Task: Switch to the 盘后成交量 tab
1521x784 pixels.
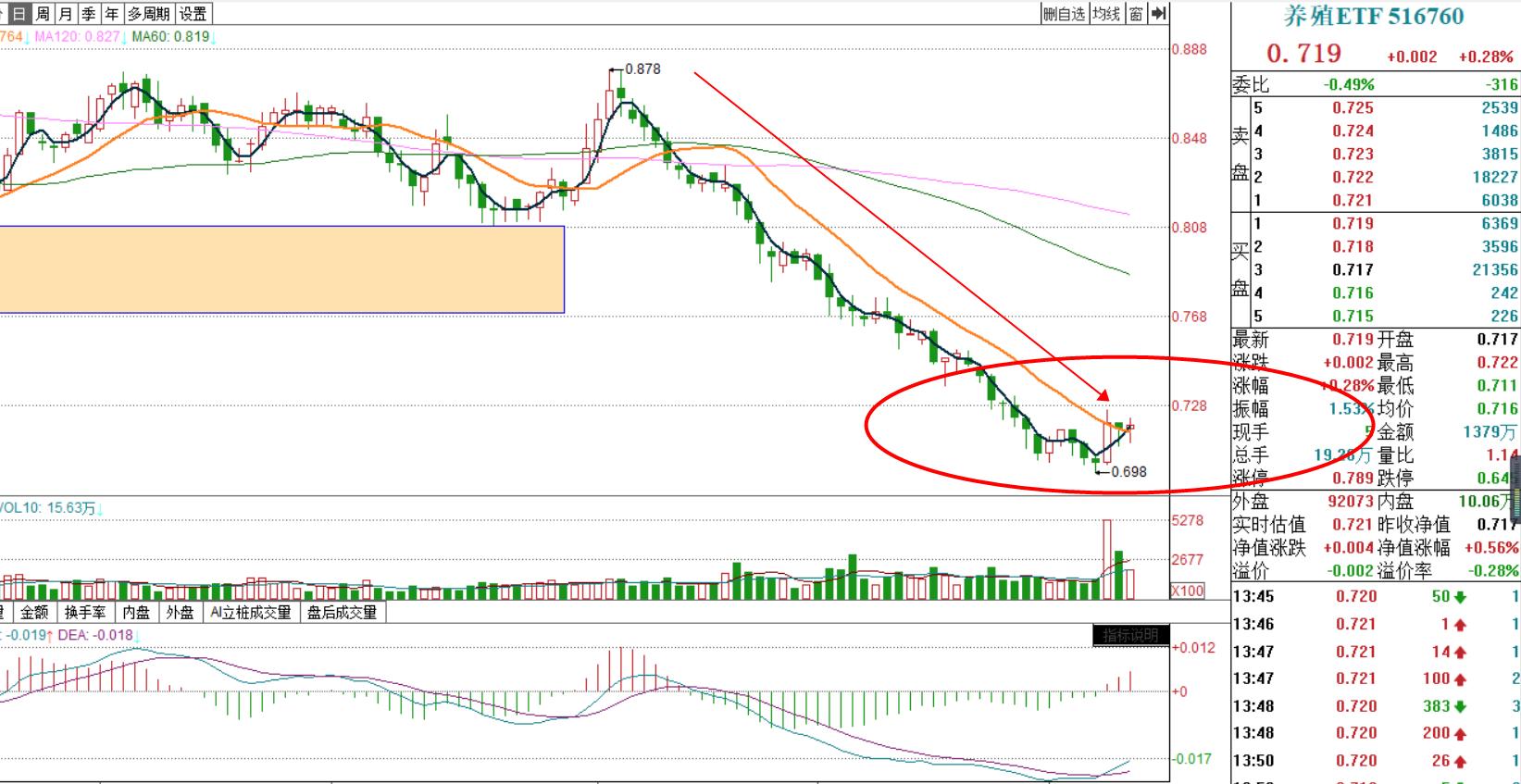Action: [343, 613]
